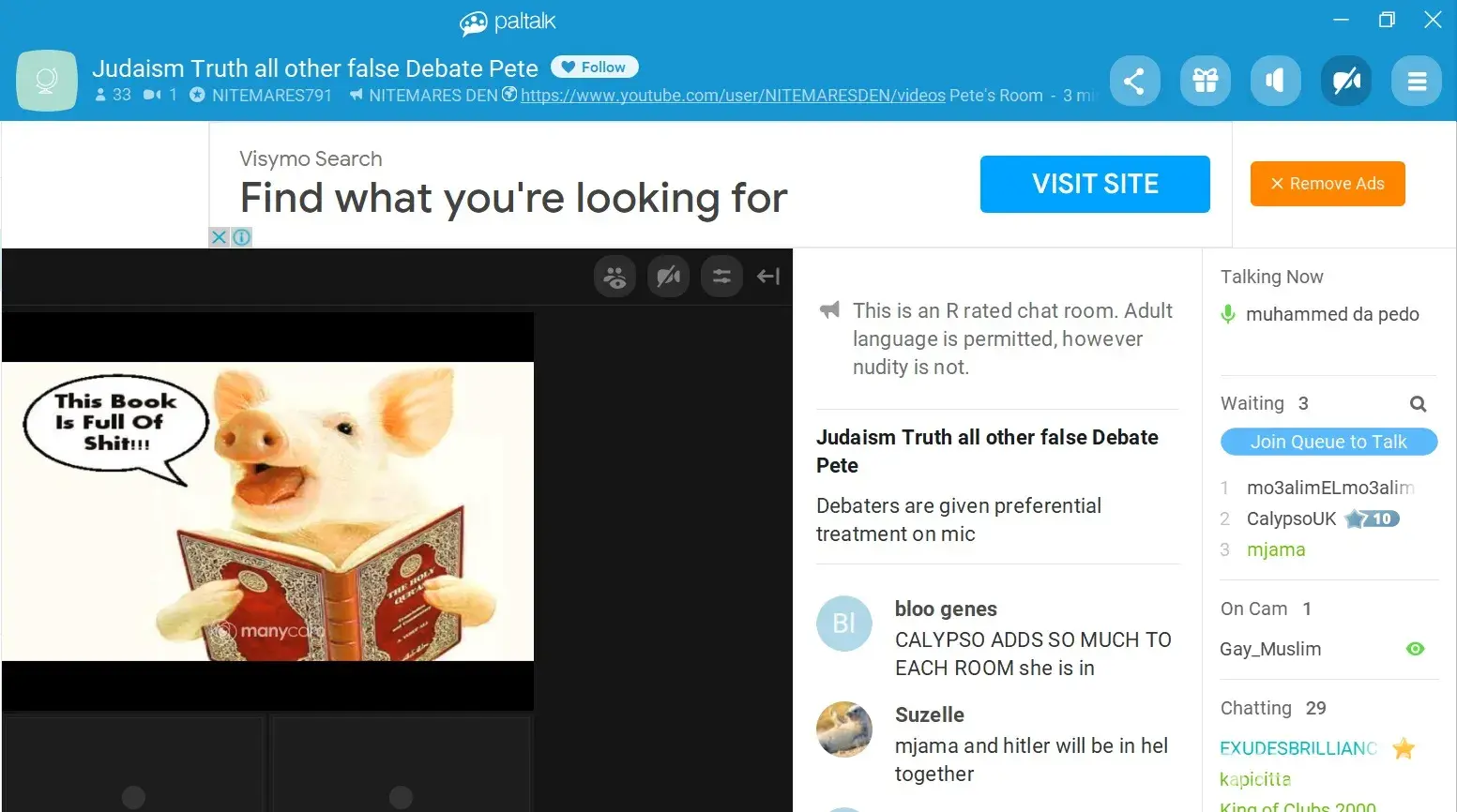
Task: Click the VISIT SITE ad button
Action: point(1095,184)
